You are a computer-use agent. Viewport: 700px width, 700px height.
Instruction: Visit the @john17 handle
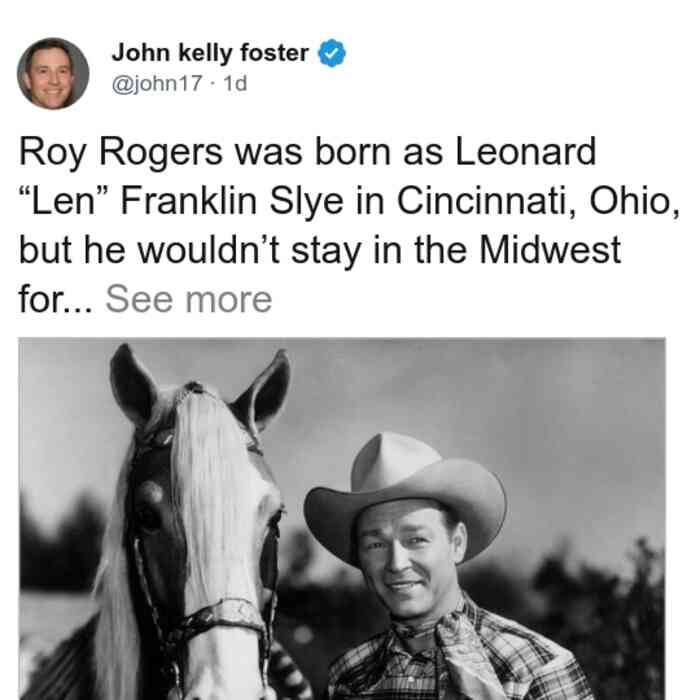click(157, 83)
